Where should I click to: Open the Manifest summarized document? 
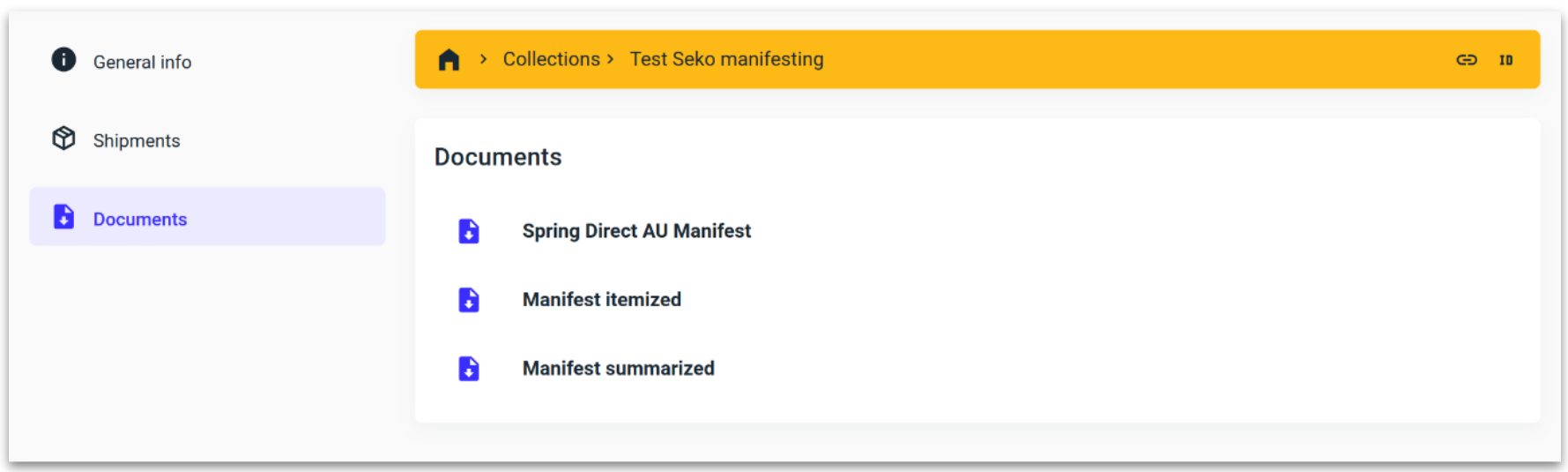pos(618,369)
